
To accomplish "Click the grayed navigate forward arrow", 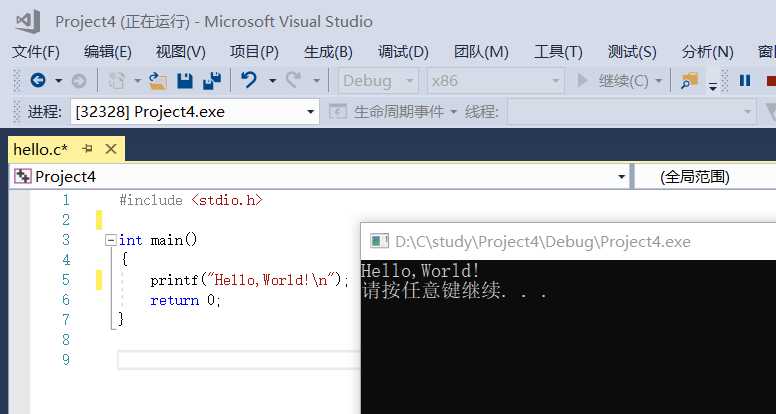I will 79,81.
